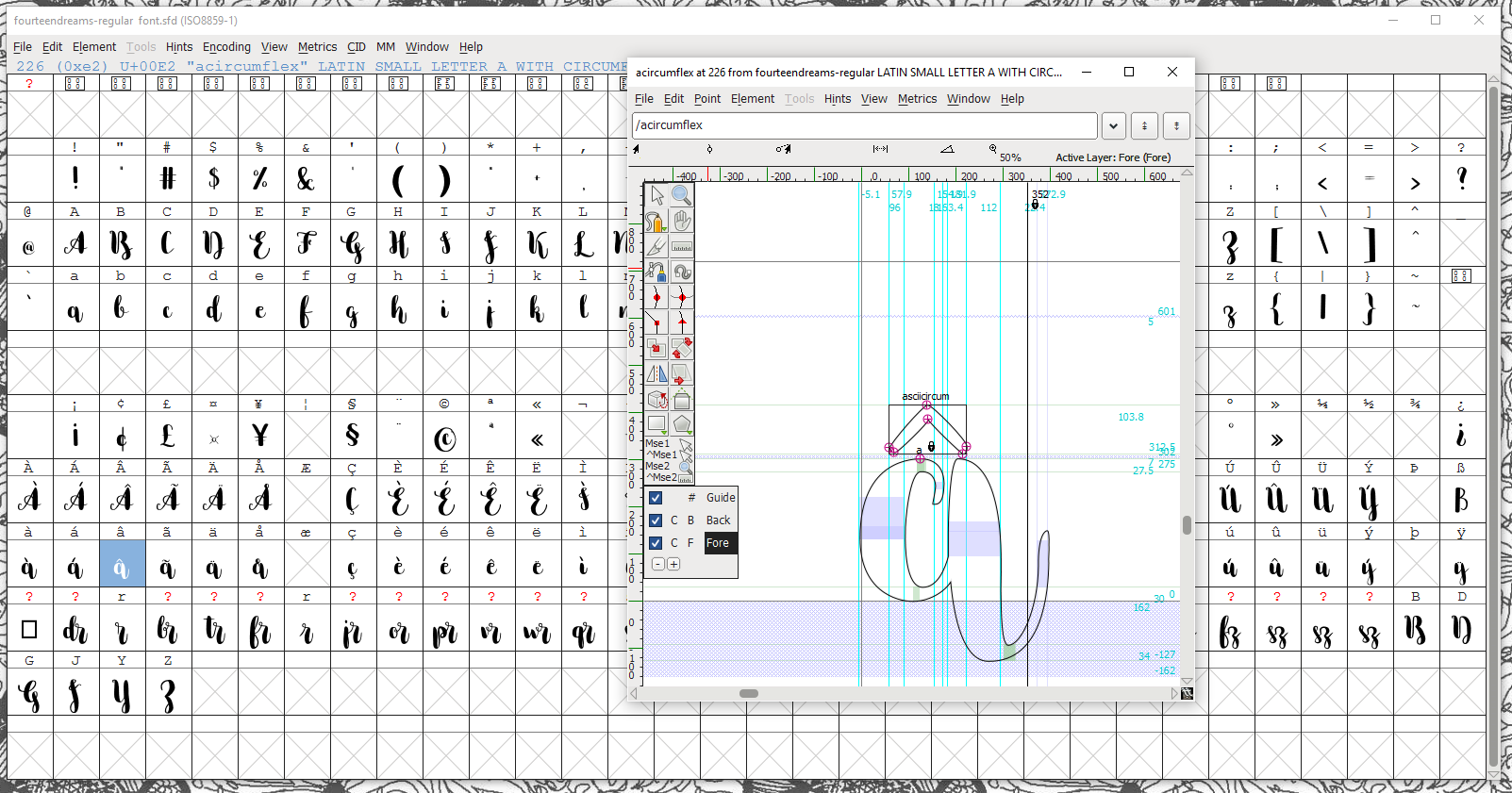Toggle visibility of the Back layer

point(656,520)
